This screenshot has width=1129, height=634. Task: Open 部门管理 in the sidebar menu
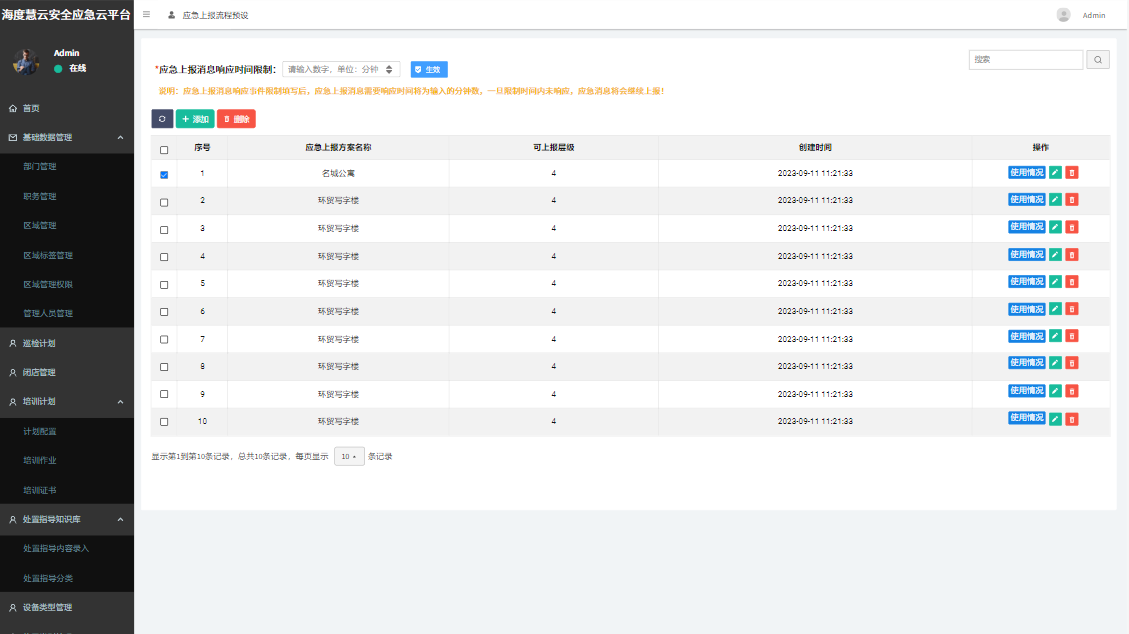[40, 167]
